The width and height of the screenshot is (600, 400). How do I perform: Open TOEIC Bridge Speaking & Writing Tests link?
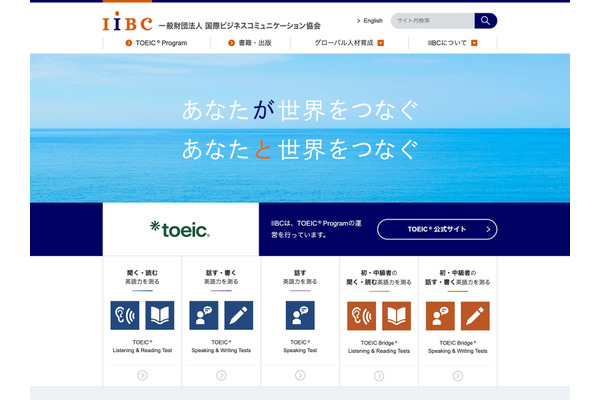(x=458, y=347)
